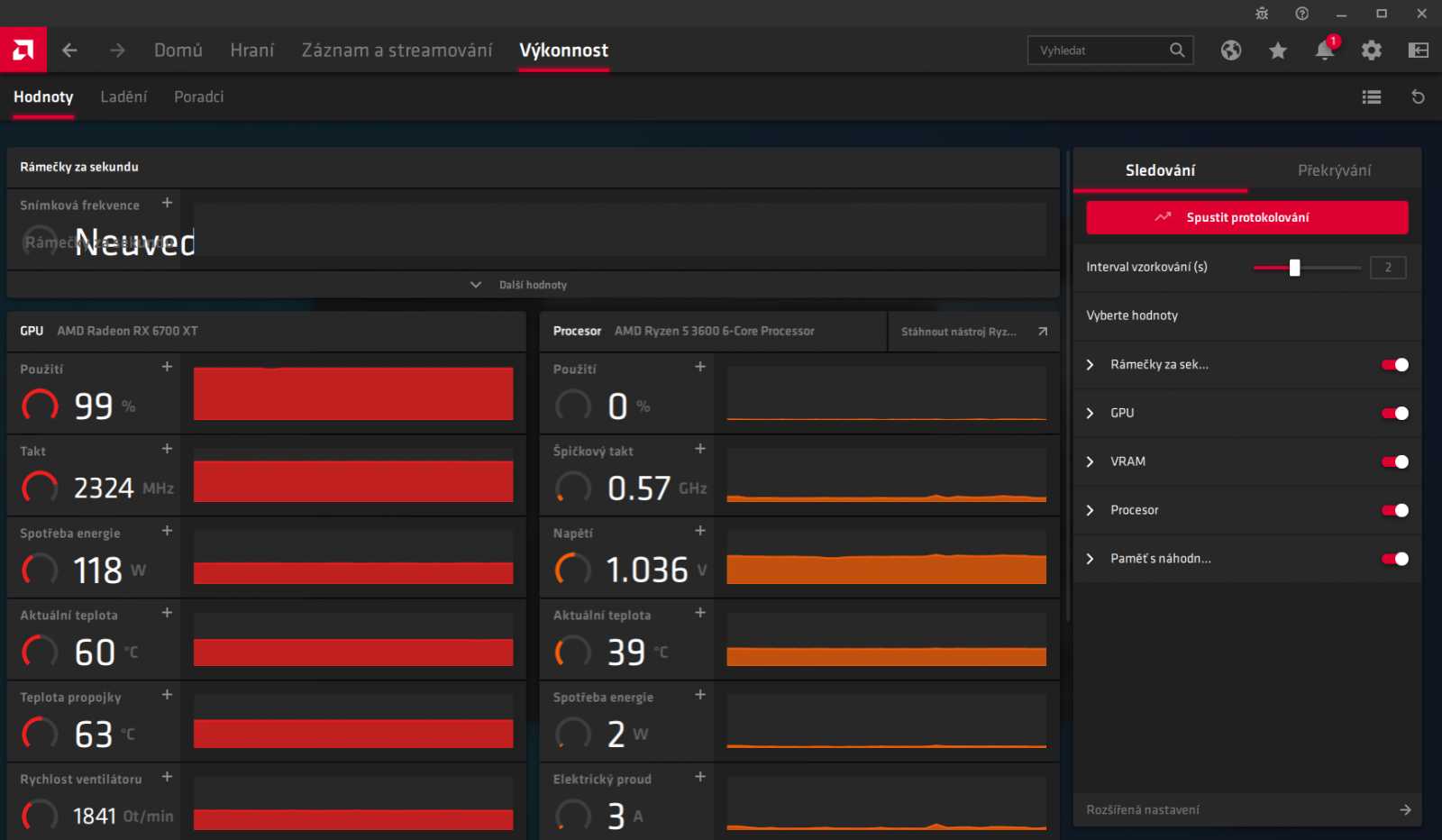Go forward with the right arrow
Image resolution: width=1442 pixels, height=840 pixels.
[x=117, y=50]
